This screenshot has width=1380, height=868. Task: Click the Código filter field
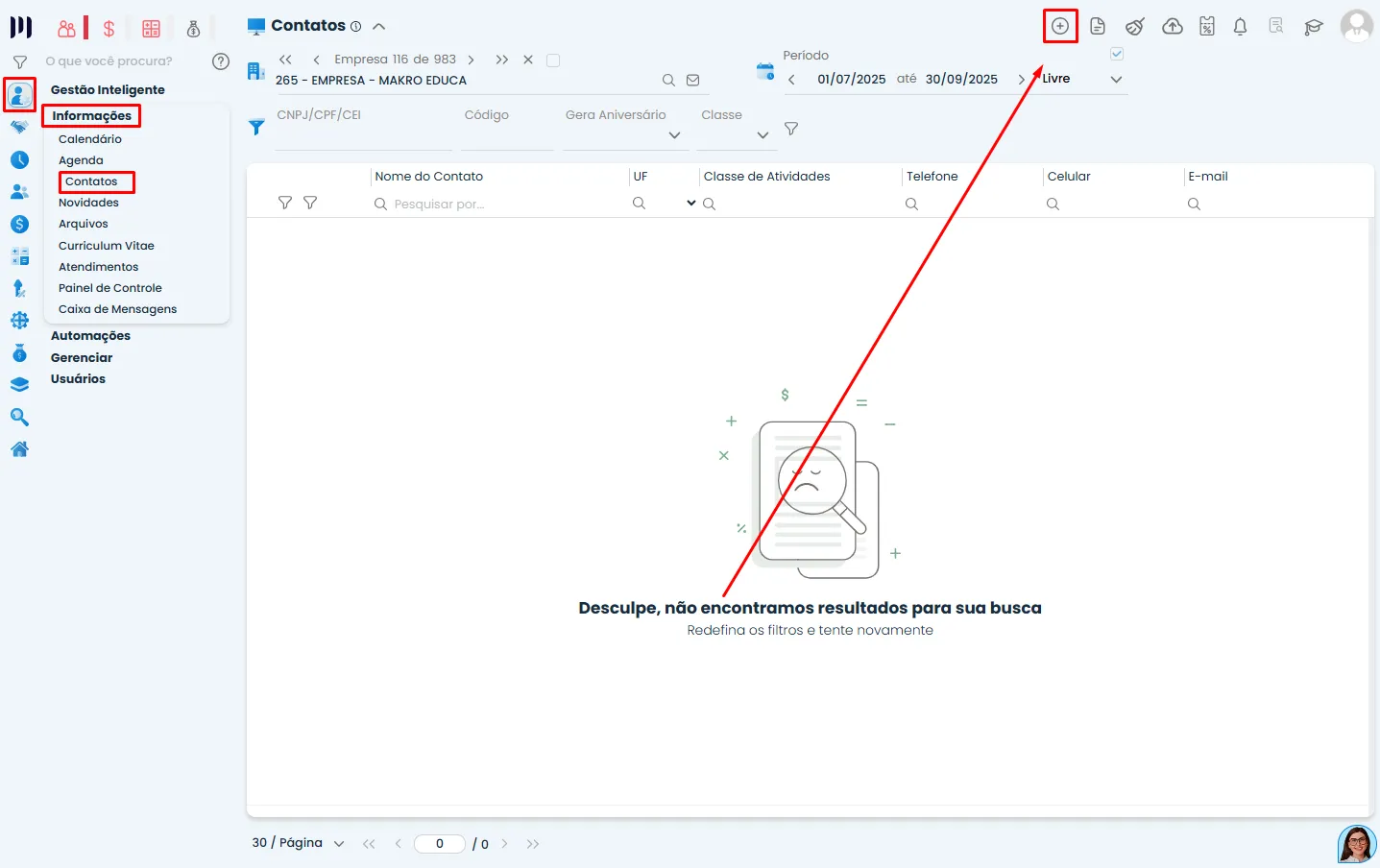tap(507, 127)
